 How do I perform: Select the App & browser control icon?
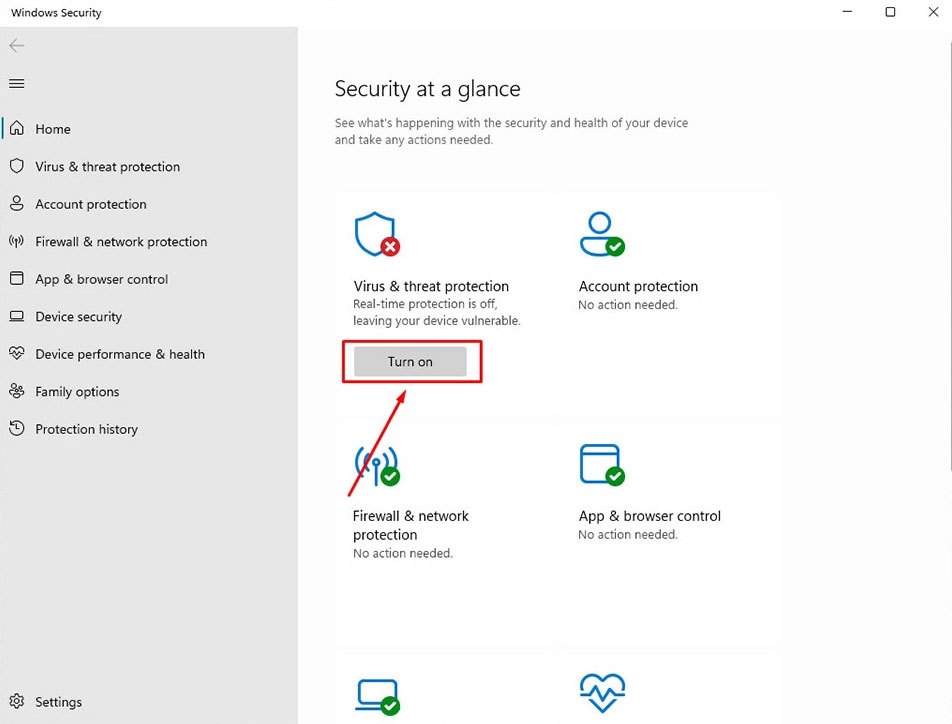click(x=16, y=279)
